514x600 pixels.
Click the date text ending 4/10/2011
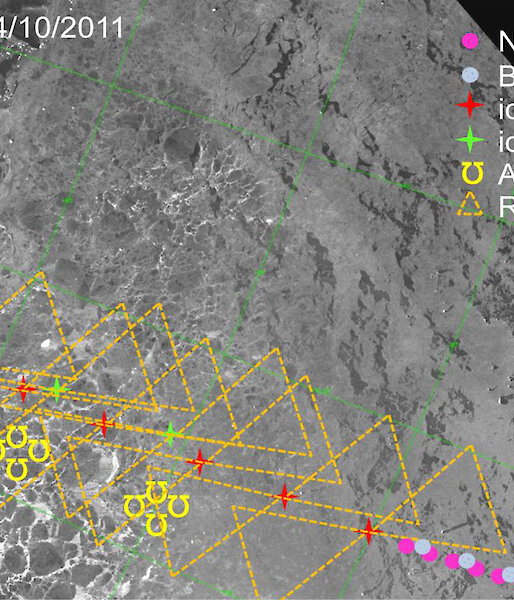61,28
